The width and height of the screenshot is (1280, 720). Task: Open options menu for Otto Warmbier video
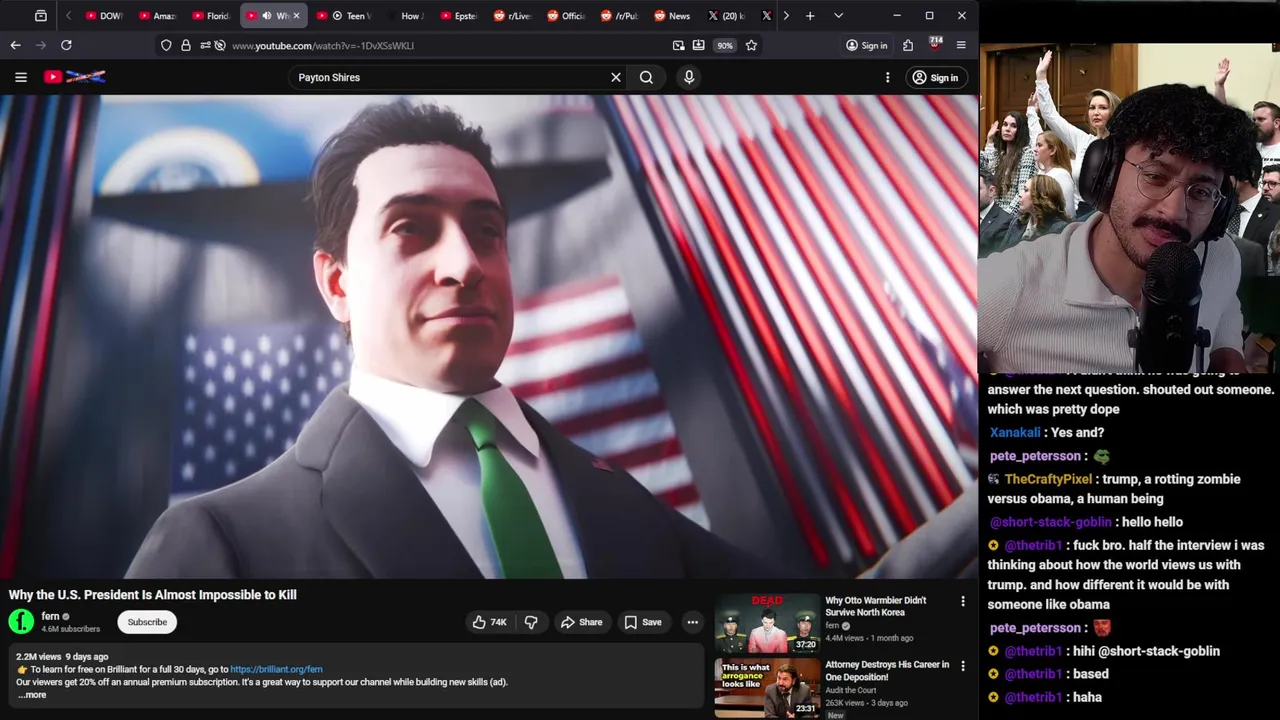(x=963, y=602)
